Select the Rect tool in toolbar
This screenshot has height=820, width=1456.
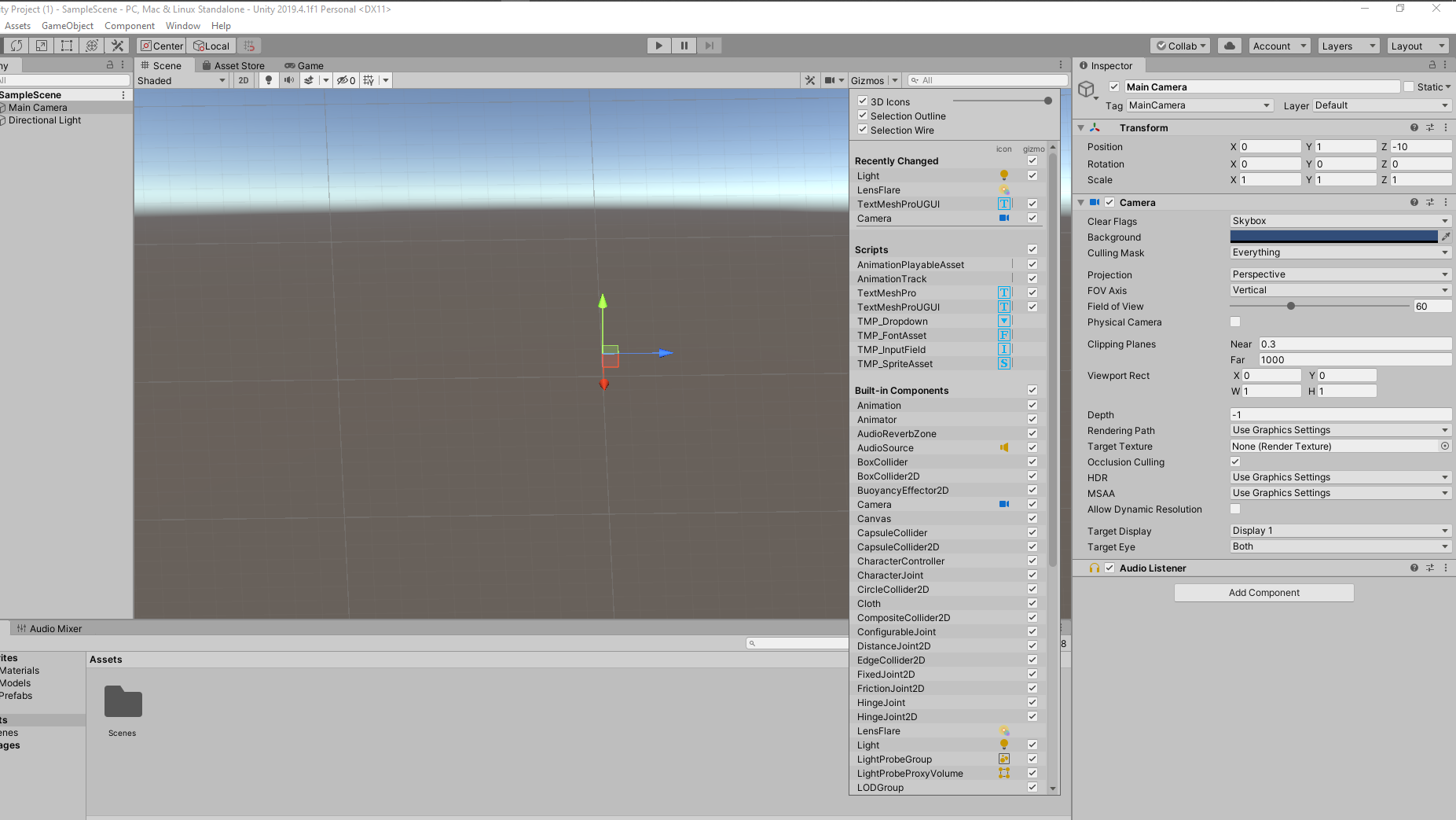[67, 46]
